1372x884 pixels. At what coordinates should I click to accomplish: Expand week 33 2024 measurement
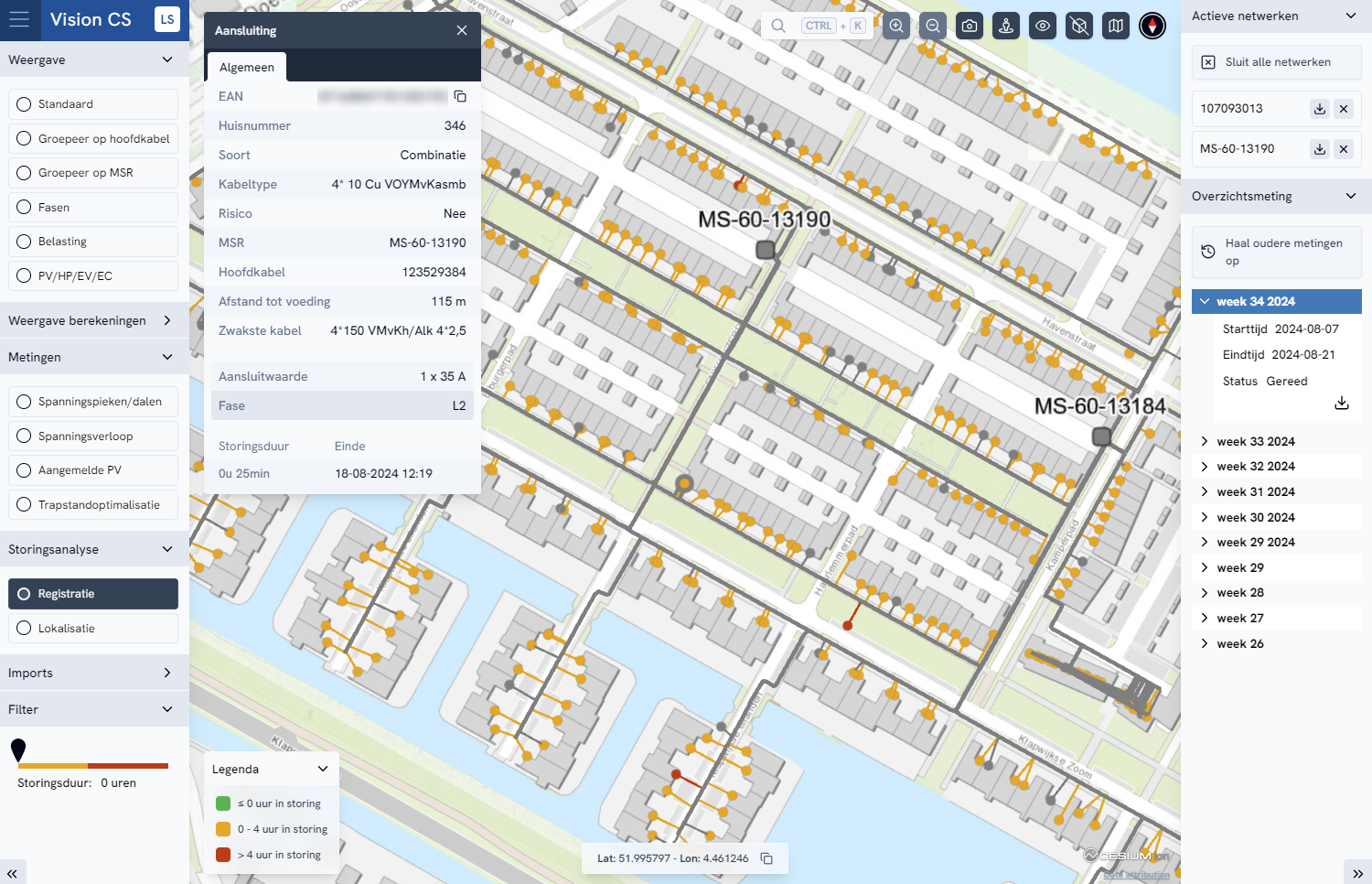pos(1255,441)
